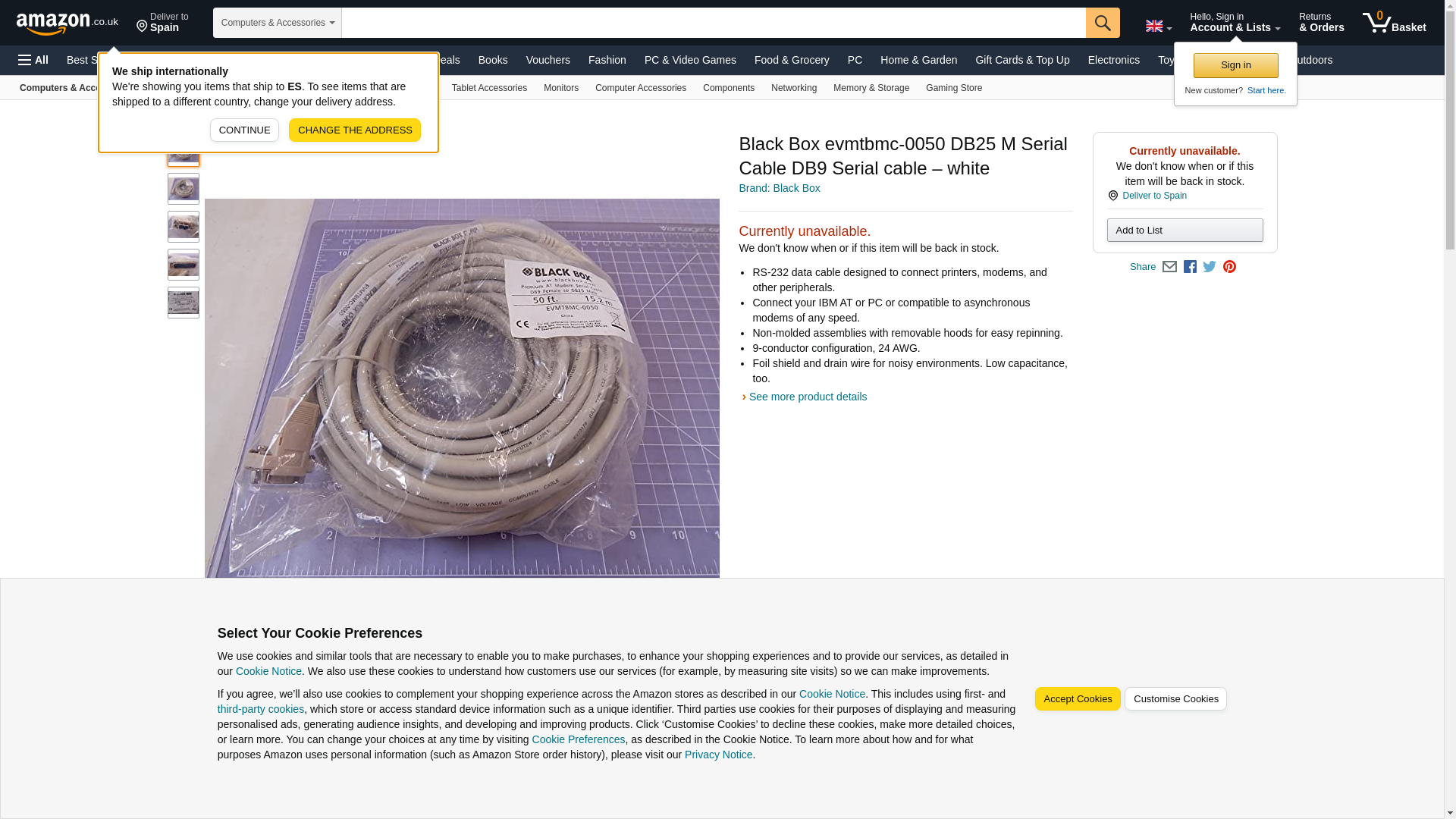Open the Books navigation item
1456x819 pixels.
493,60
